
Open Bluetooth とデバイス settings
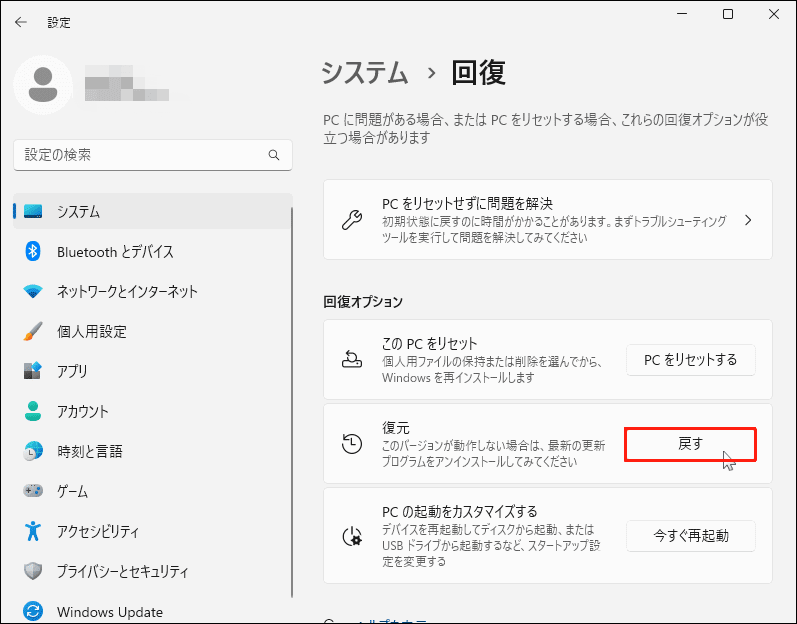click(x=152, y=252)
